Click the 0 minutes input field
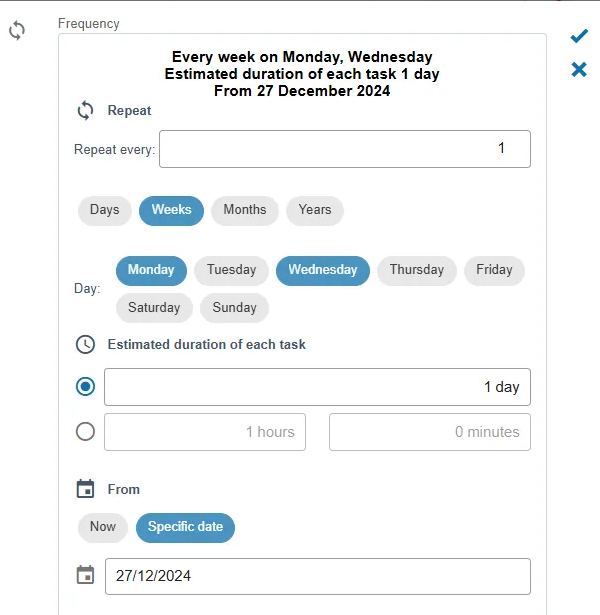Screen dimensions: 600x615 [430, 432]
